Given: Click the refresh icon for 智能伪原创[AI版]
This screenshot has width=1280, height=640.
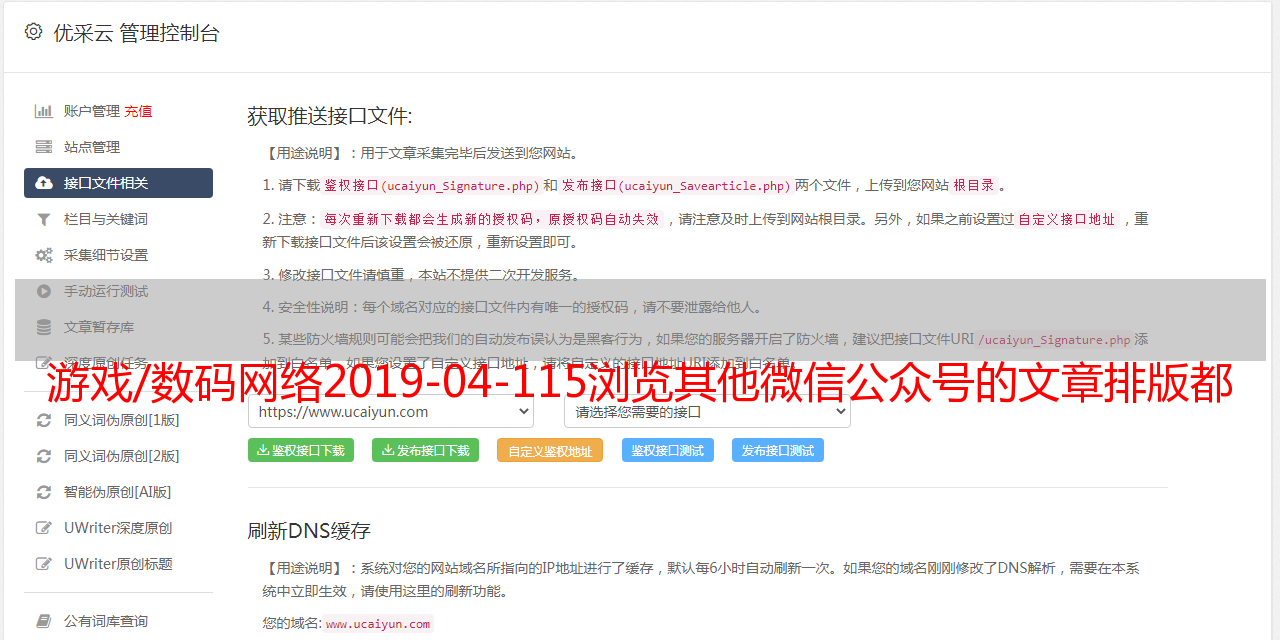Looking at the screenshot, I should click(44, 492).
